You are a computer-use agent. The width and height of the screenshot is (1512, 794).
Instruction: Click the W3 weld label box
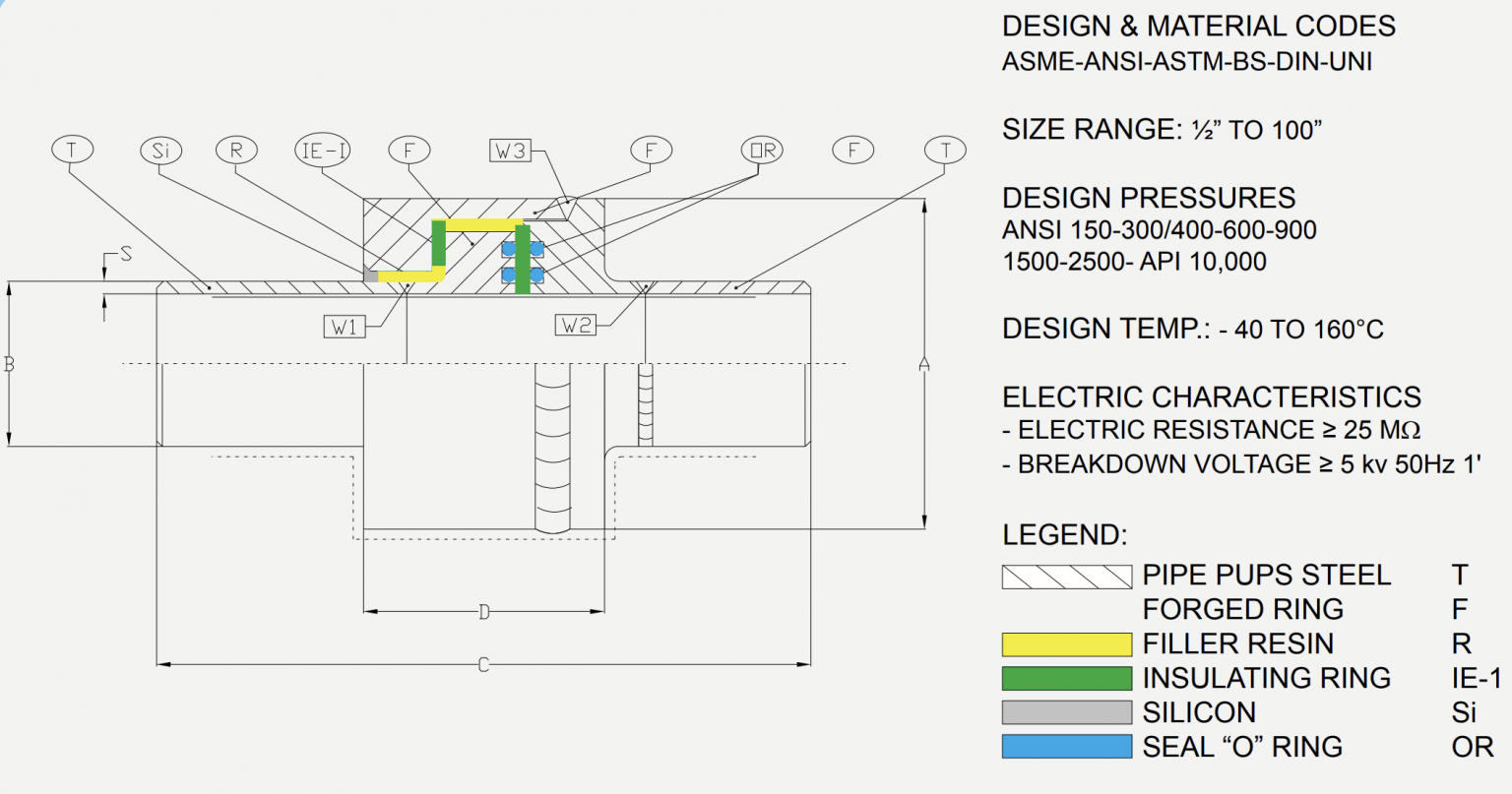[511, 150]
